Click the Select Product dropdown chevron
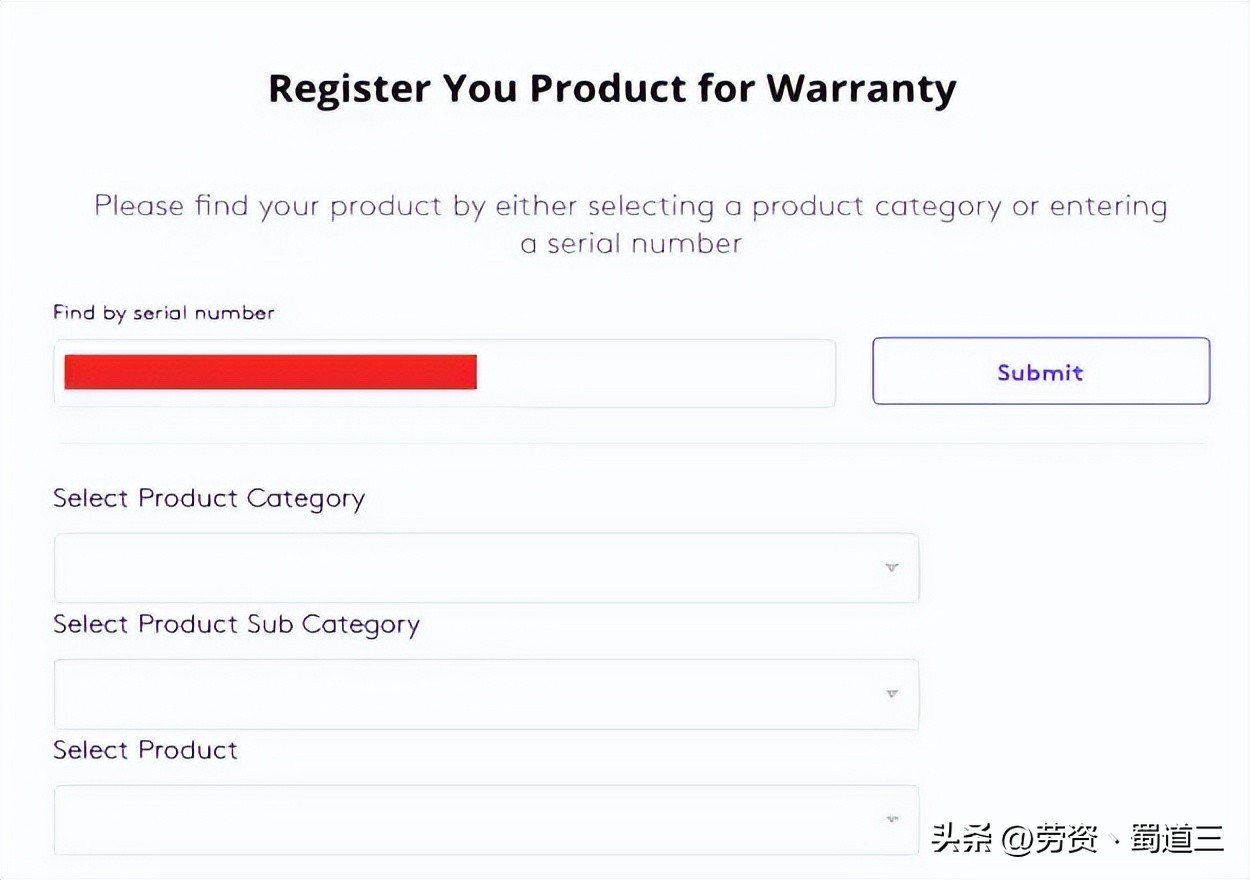Viewport: 1250px width, 880px height. (890, 819)
